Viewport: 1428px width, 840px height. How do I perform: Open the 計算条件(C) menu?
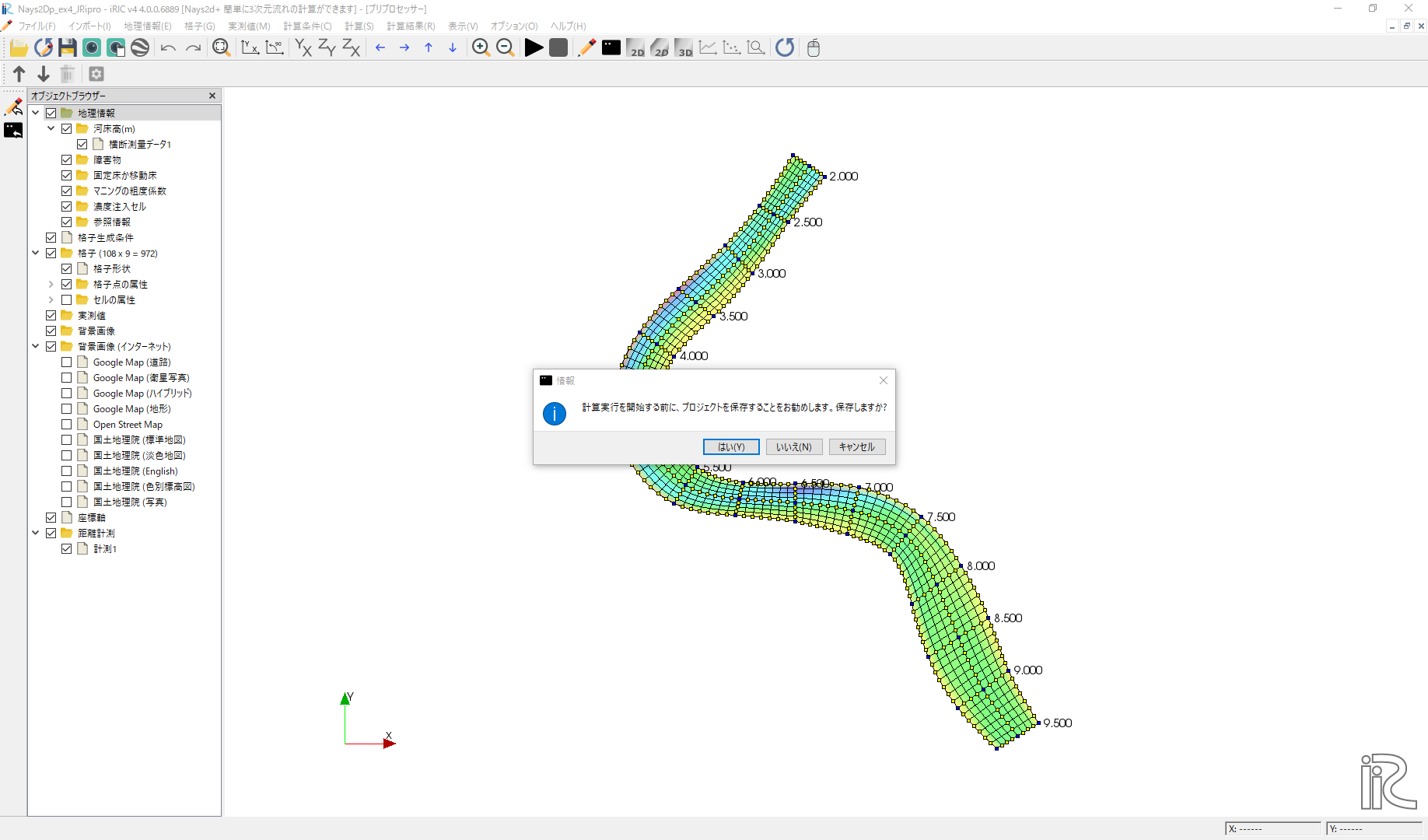(307, 26)
